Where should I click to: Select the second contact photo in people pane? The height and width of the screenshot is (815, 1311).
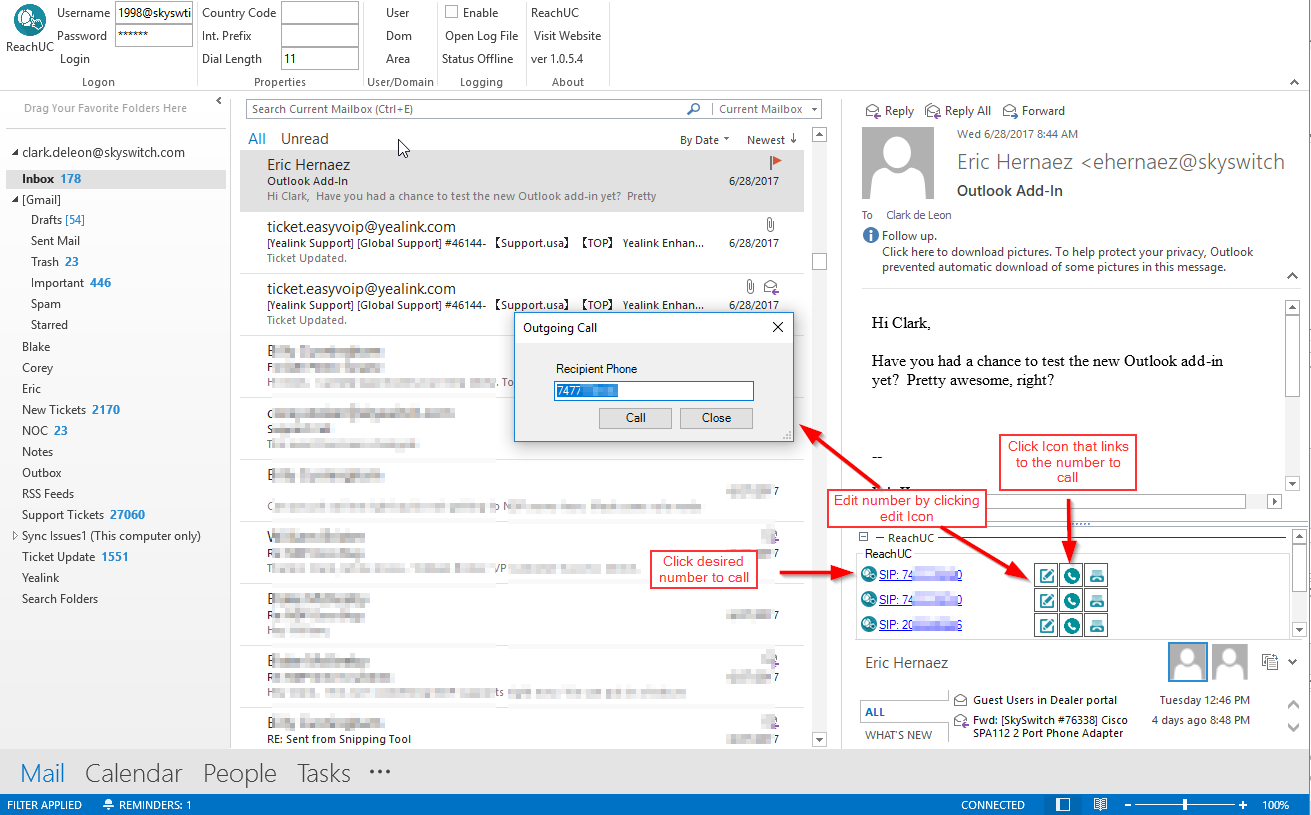(x=1230, y=662)
